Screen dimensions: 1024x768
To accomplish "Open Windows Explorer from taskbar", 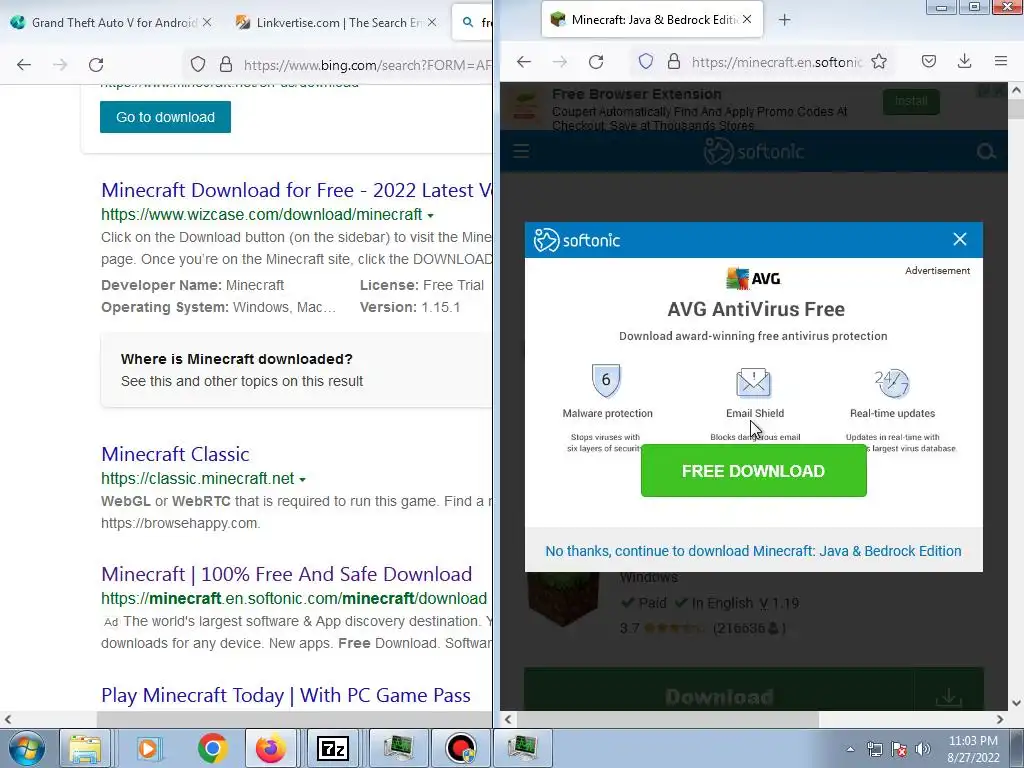I will [x=85, y=748].
